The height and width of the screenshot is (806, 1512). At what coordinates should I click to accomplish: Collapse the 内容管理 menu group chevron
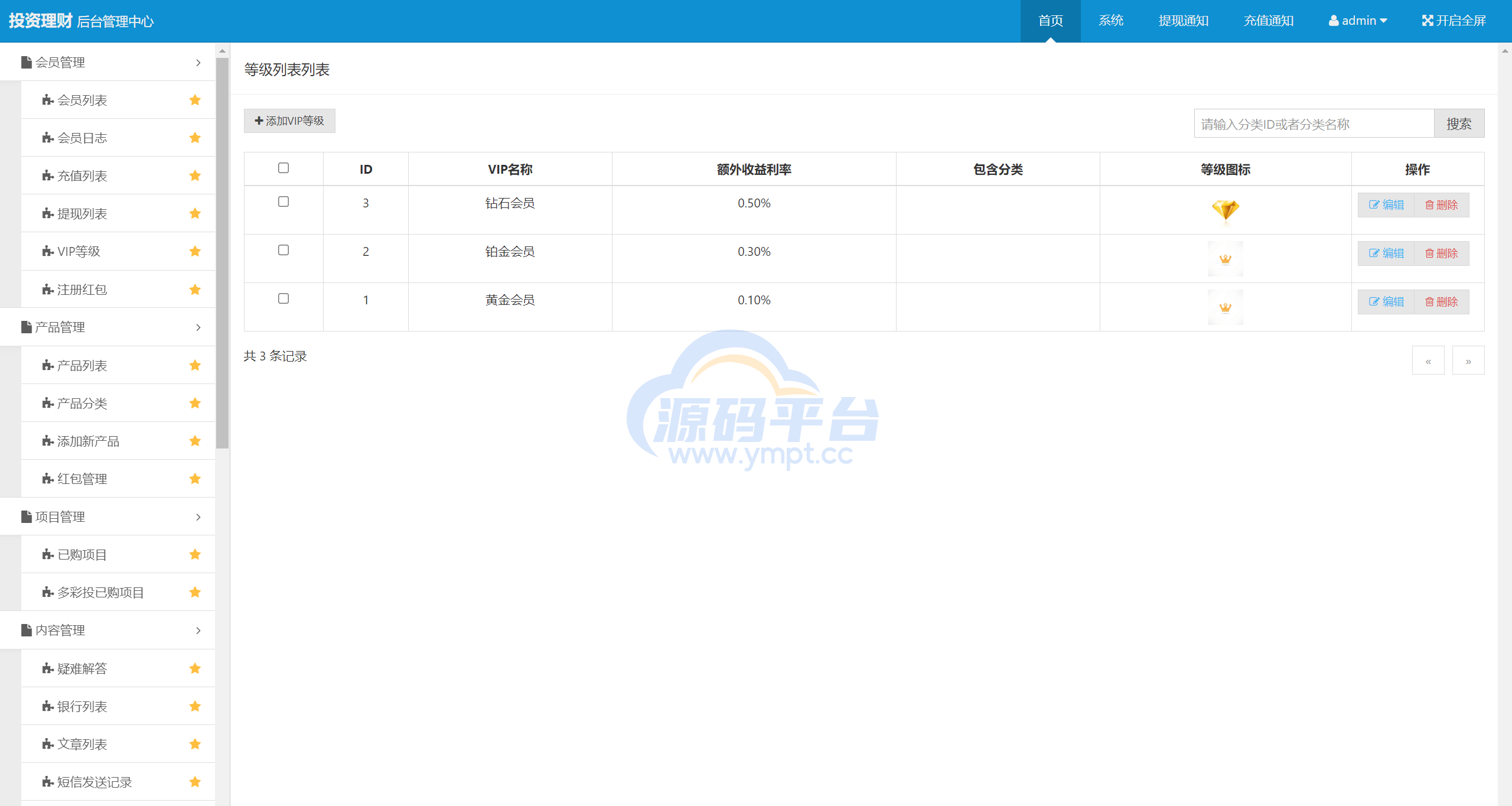pyautogui.click(x=198, y=630)
